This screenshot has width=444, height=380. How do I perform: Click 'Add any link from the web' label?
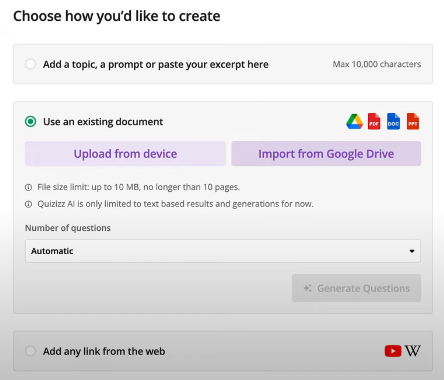coord(104,351)
